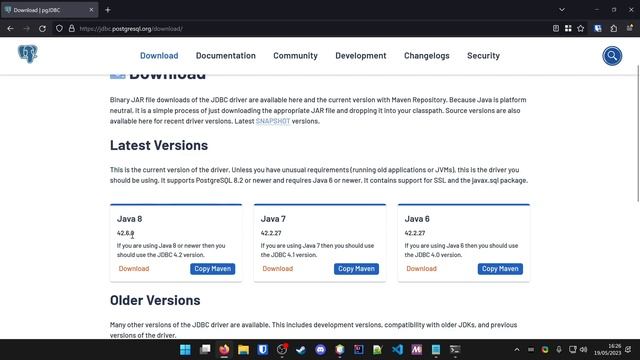Expand the list all tabs chevron

[562, 10]
